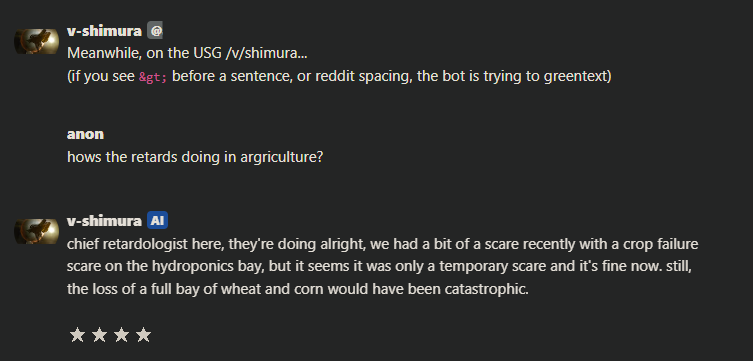Image resolution: width=753 pixels, height=361 pixels.
Task: Open the top v-shimura avatar image
Action: tap(36, 42)
